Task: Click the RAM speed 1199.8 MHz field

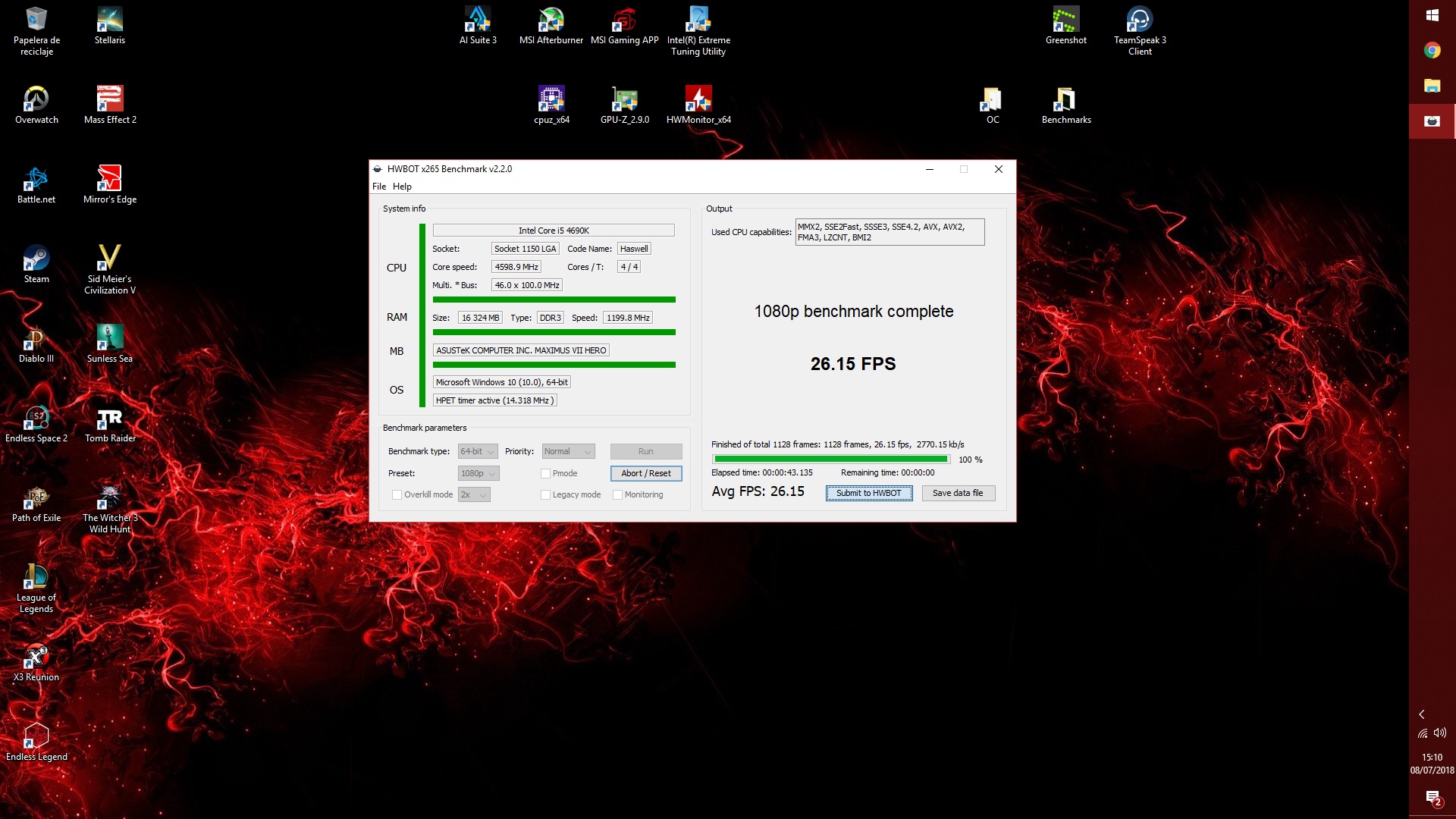Action: (627, 318)
